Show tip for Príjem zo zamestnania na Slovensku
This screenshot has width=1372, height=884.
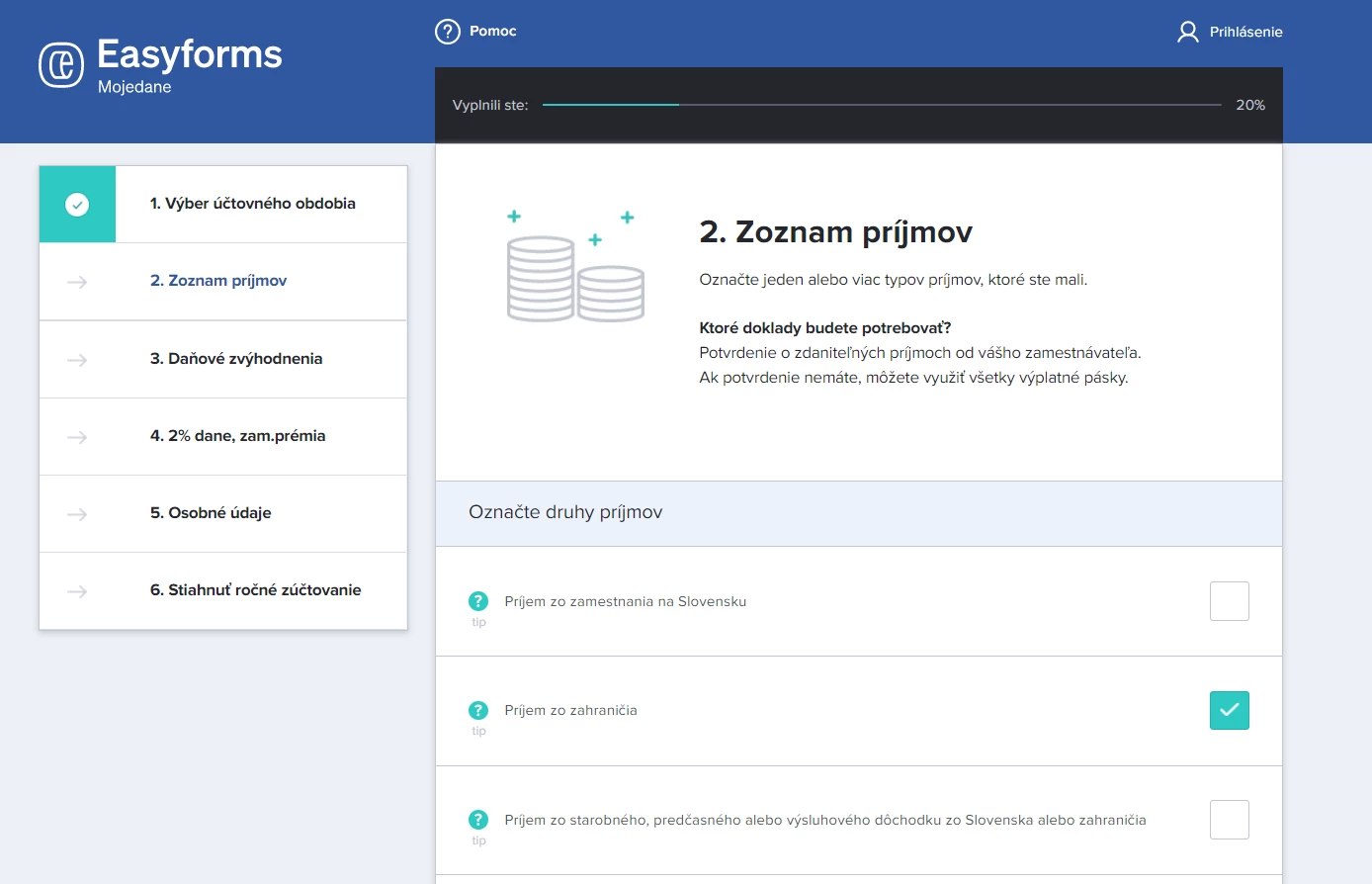(x=478, y=601)
